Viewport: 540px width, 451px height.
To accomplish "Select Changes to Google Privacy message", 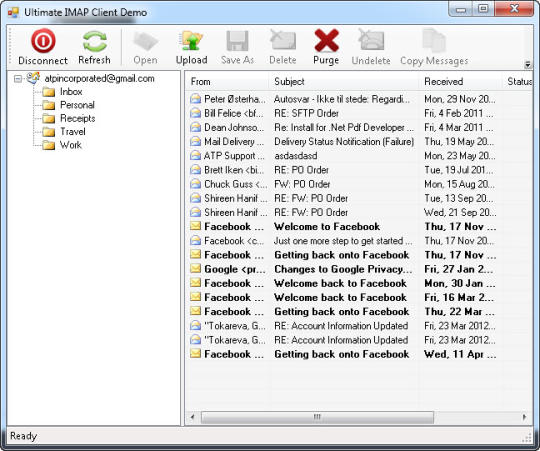I will [343, 269].
